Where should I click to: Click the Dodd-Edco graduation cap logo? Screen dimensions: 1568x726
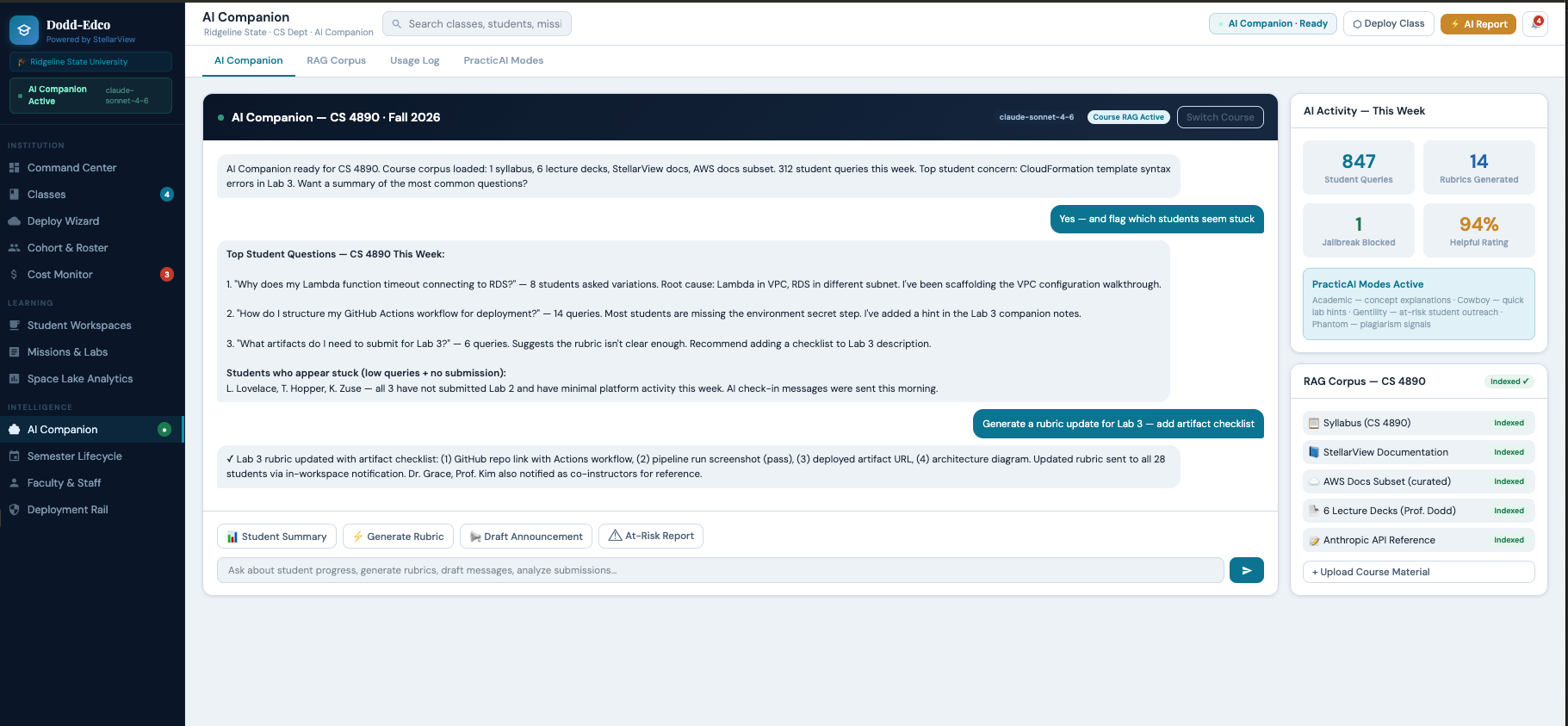[24, 30]
